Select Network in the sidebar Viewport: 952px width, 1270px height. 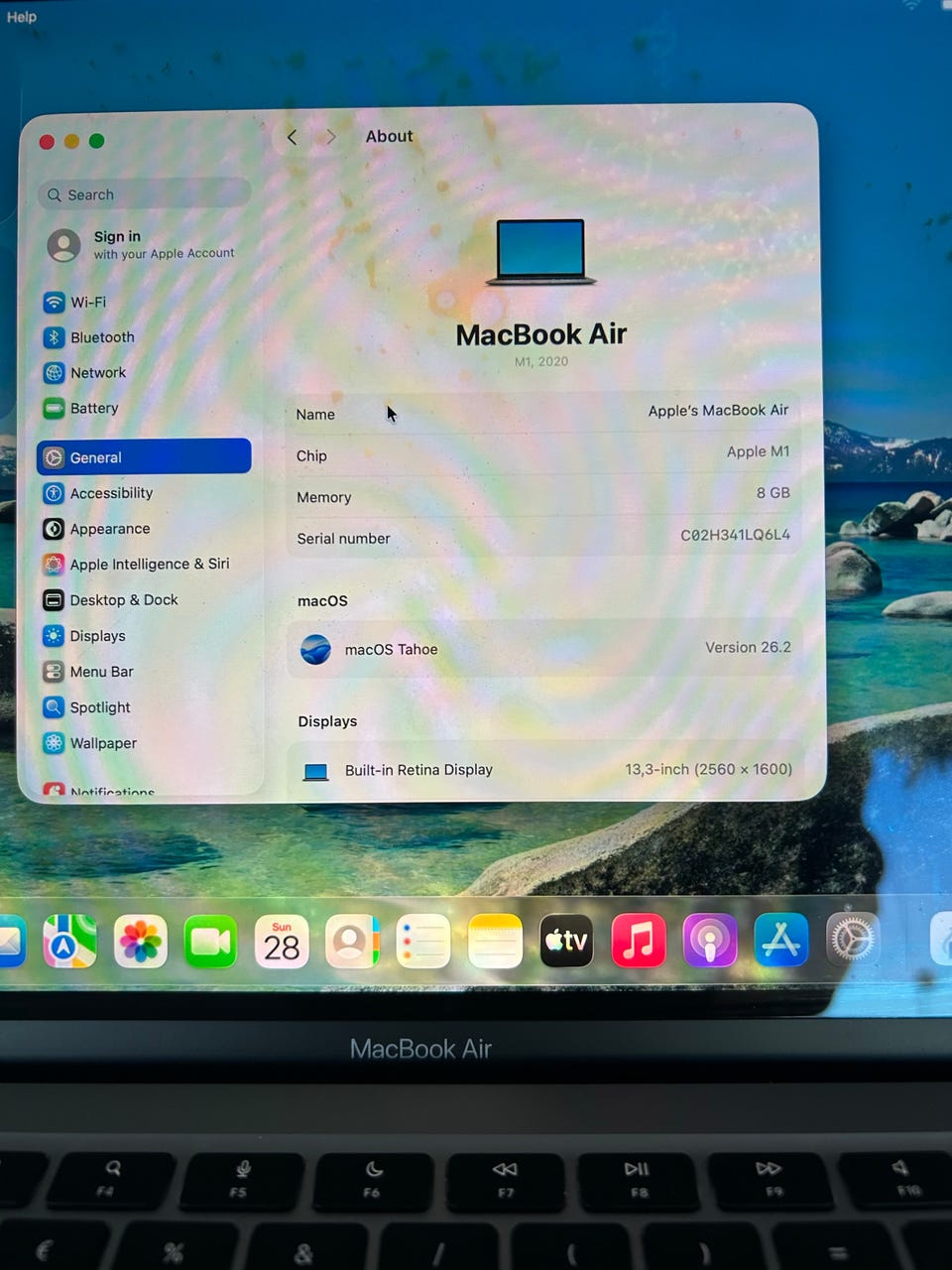85,373
